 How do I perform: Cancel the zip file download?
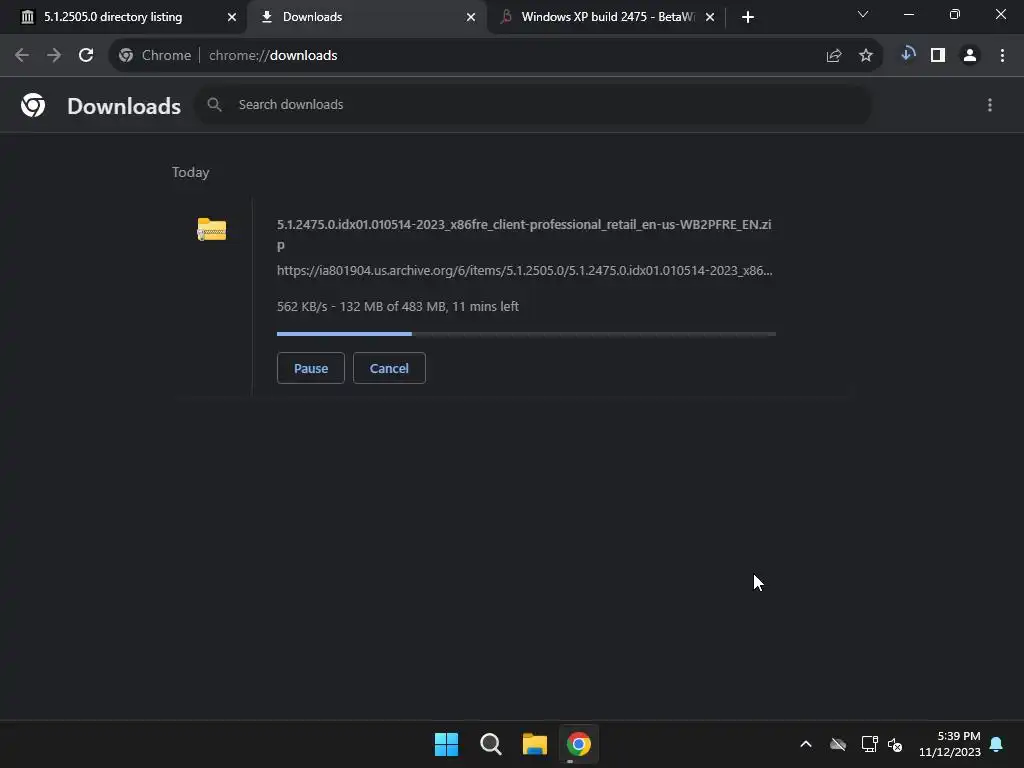pos(389,368)
